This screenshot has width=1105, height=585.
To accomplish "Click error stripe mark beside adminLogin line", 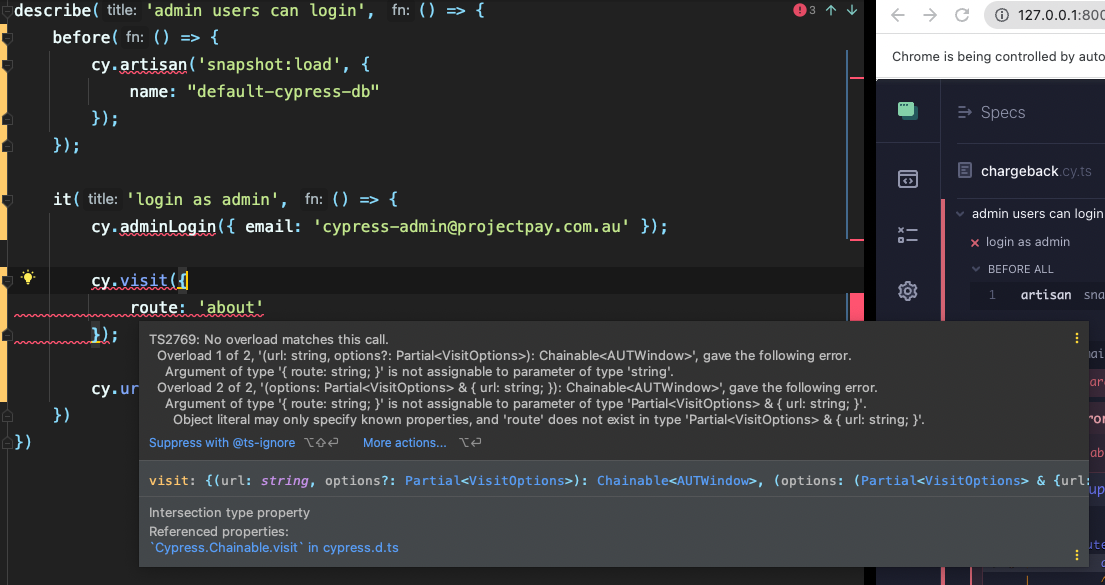I will click(x=857, y=240).
